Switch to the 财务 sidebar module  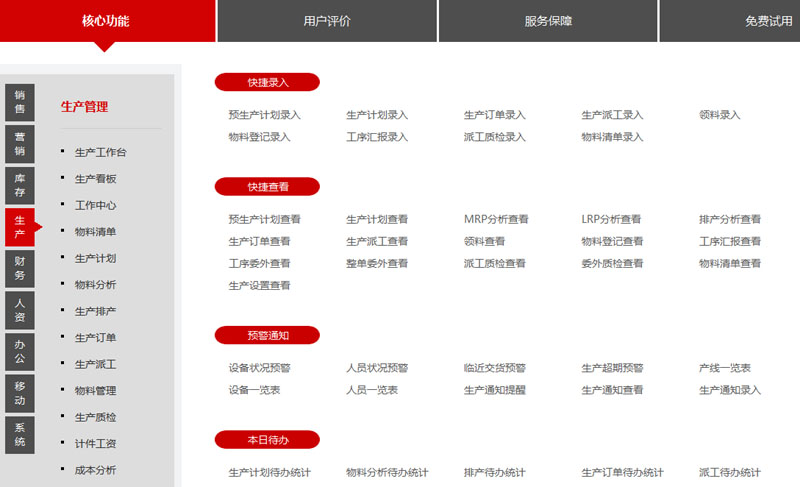pyautogui.click(x=20, y=267)
